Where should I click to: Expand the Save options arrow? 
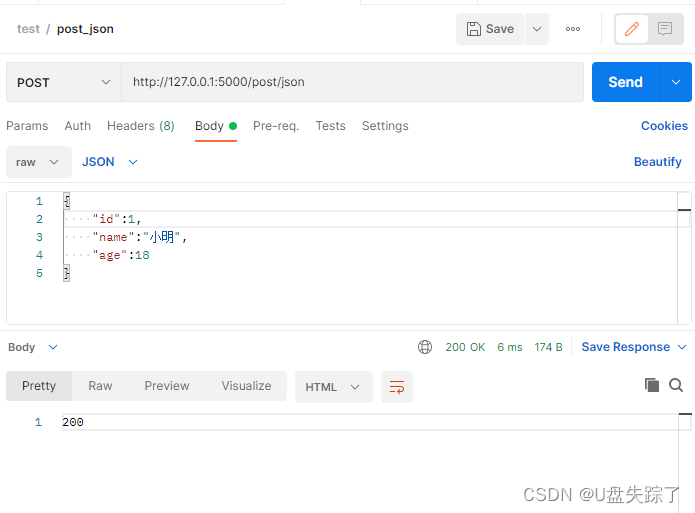pos(537,29)
